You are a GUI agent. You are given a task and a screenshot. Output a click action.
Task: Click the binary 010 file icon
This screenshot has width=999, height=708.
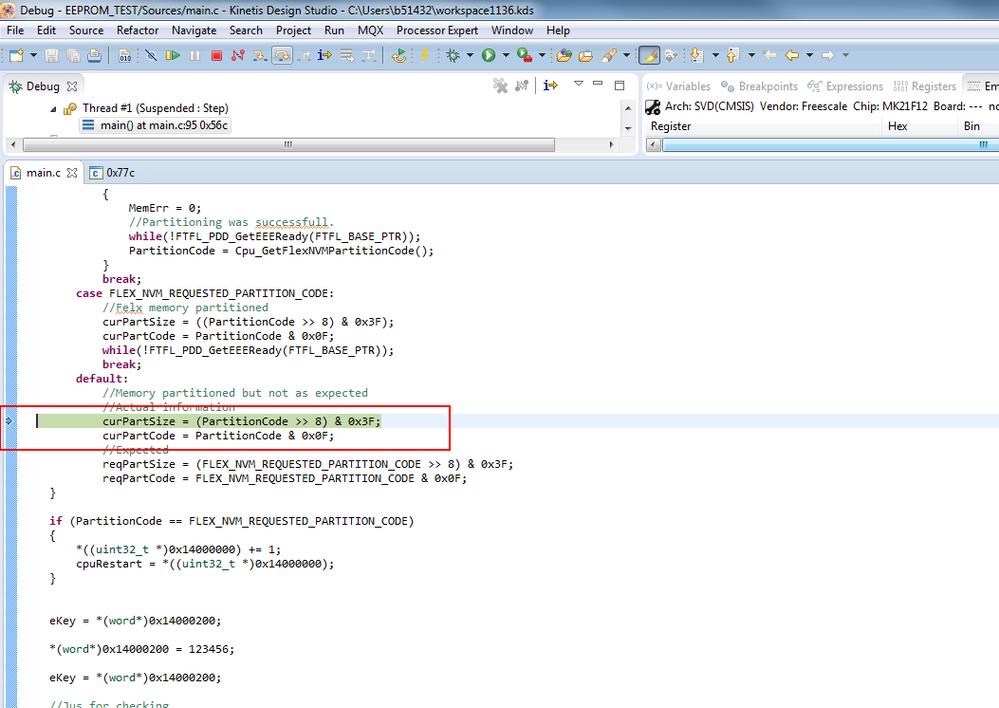click(125, 56)
